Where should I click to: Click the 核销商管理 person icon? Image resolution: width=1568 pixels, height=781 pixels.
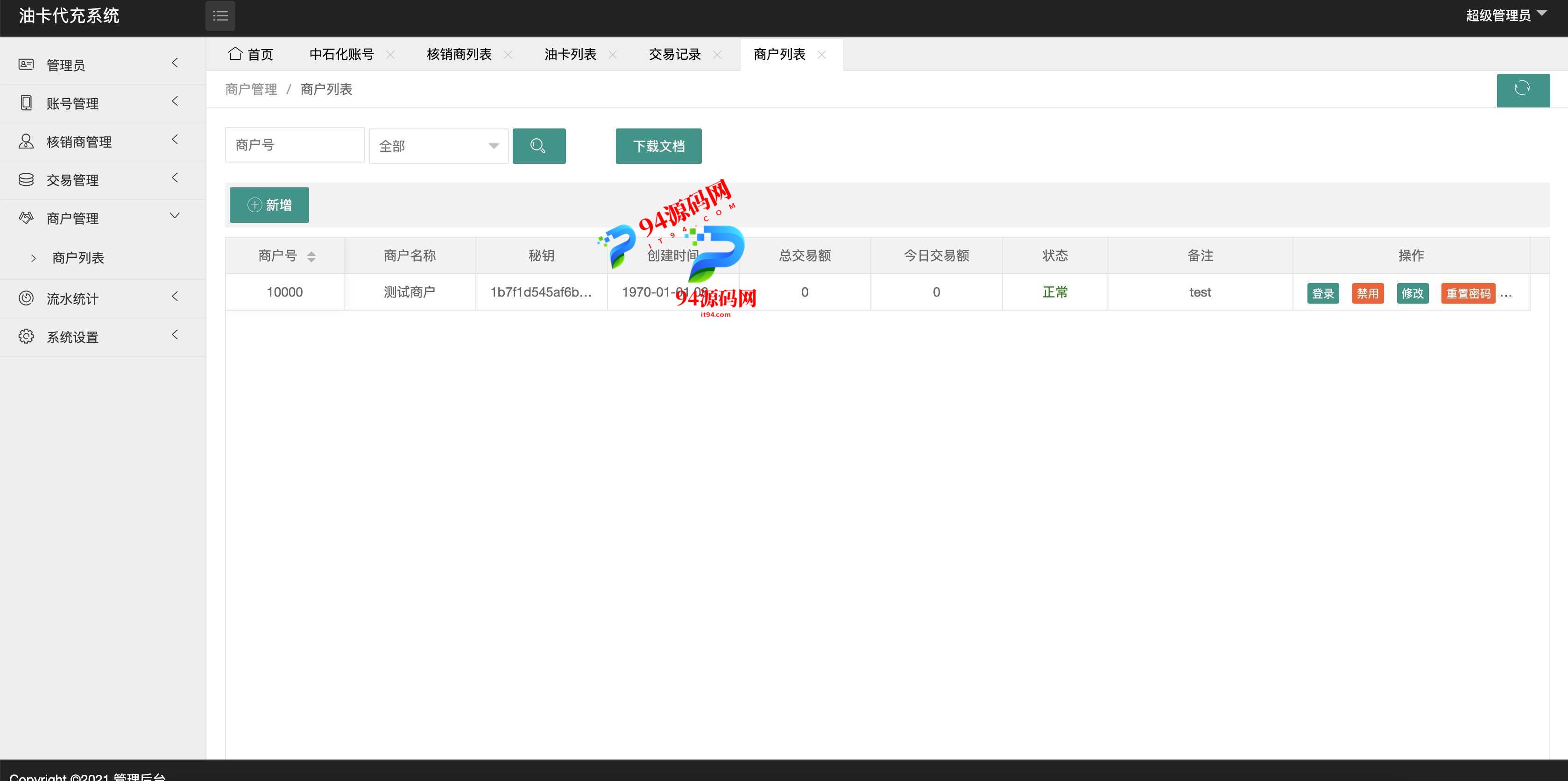pyautogui.click(x=26, y=141)
